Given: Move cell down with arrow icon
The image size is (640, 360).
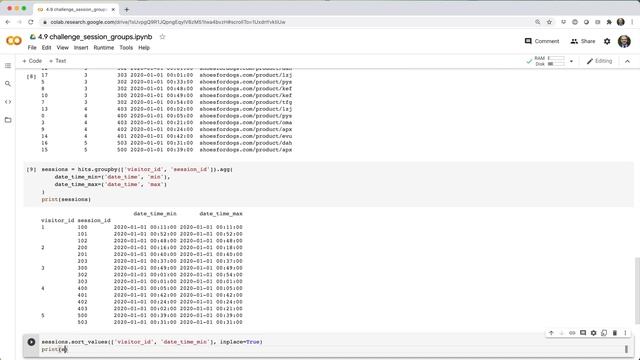Looking at the screenshot, I should coord(562,333).
